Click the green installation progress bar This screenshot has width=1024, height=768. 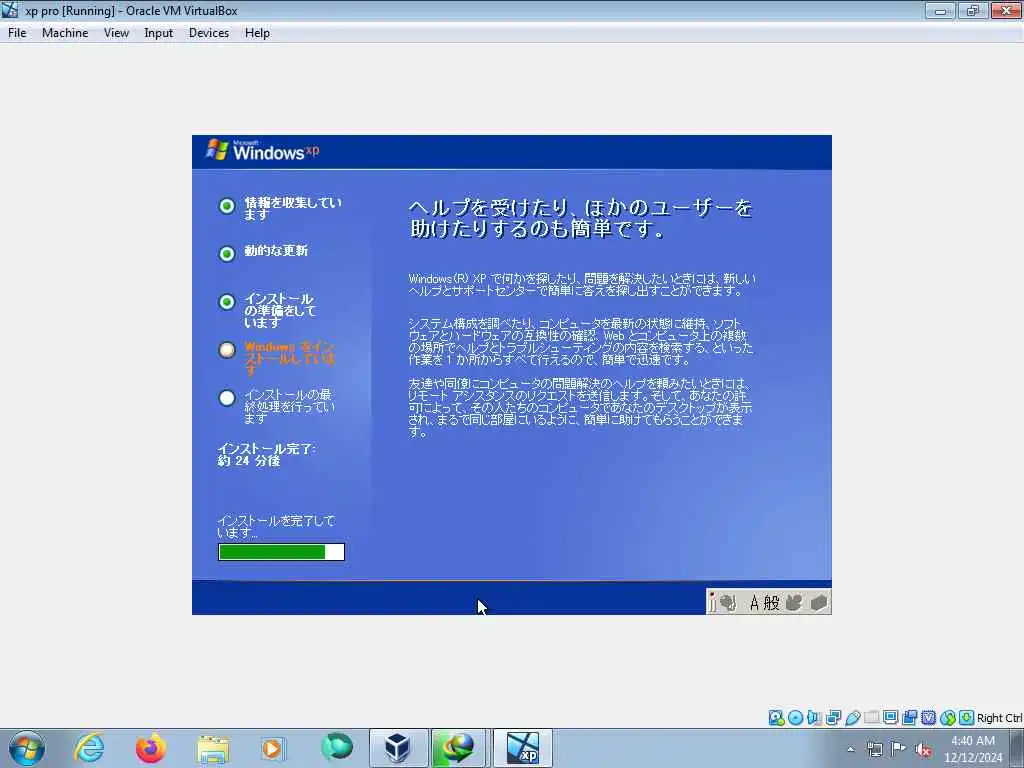[x=281, y=552]
